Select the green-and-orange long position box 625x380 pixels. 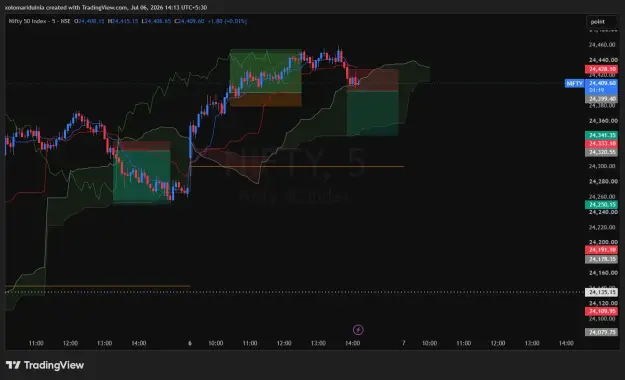265,78
